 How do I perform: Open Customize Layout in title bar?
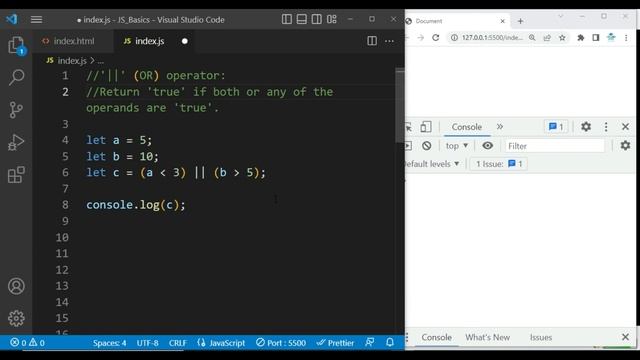[x=331, y=19]
